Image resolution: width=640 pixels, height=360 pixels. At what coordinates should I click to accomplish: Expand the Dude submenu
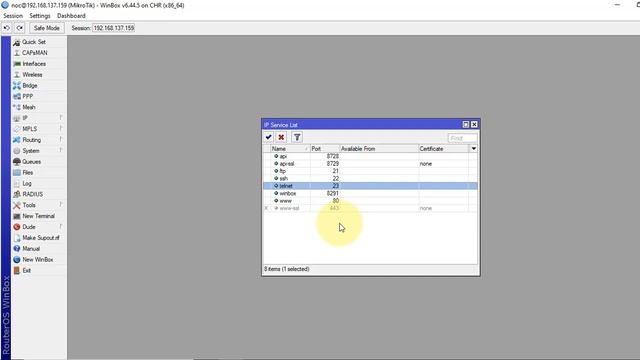click(39, 227)
